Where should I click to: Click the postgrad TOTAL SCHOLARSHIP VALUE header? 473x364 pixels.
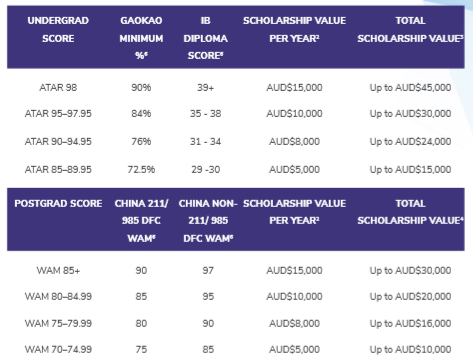[410, 212]
